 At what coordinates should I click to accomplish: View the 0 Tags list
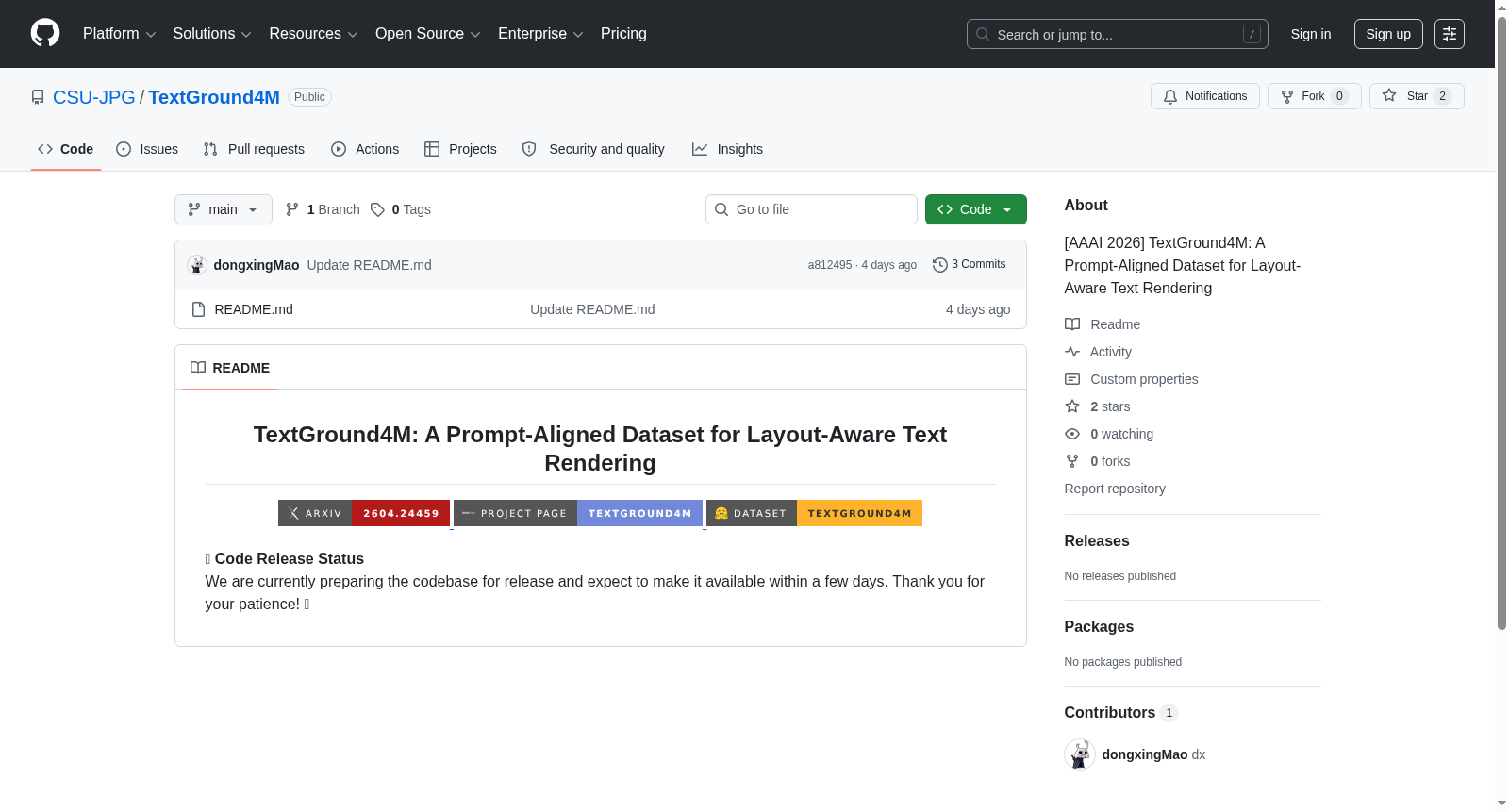(x=401, y=209)
